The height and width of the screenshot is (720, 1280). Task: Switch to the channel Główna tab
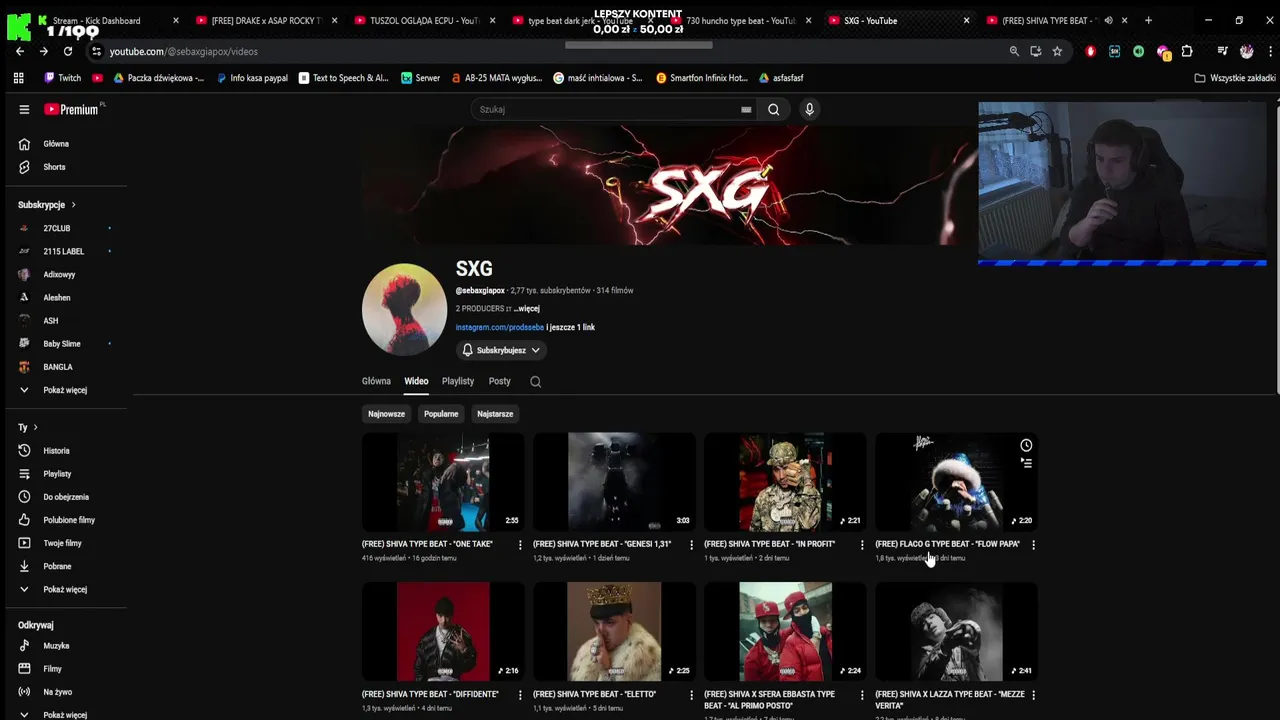click(376, 381)
